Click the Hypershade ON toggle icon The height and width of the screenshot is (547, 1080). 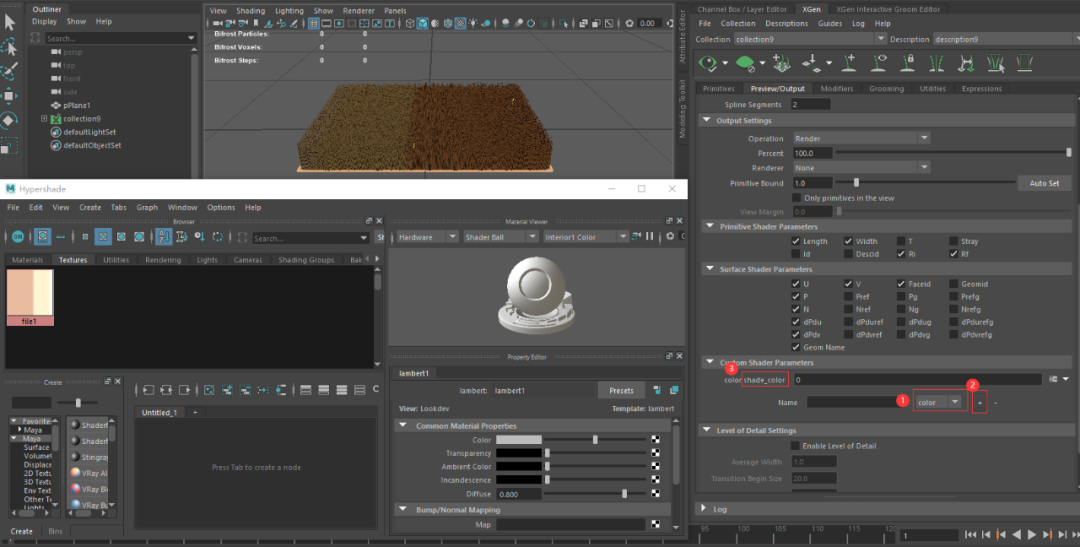click(x=18, y=237)
